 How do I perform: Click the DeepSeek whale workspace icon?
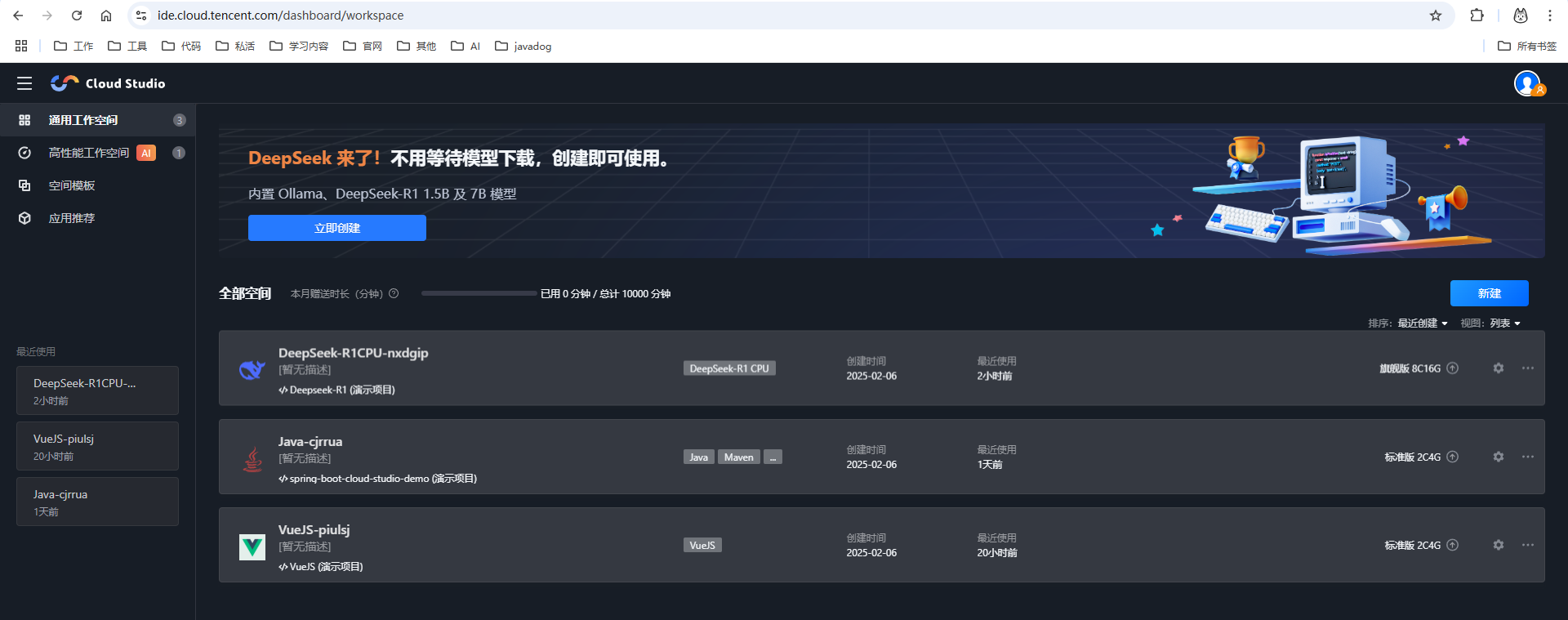click(252, 369)
